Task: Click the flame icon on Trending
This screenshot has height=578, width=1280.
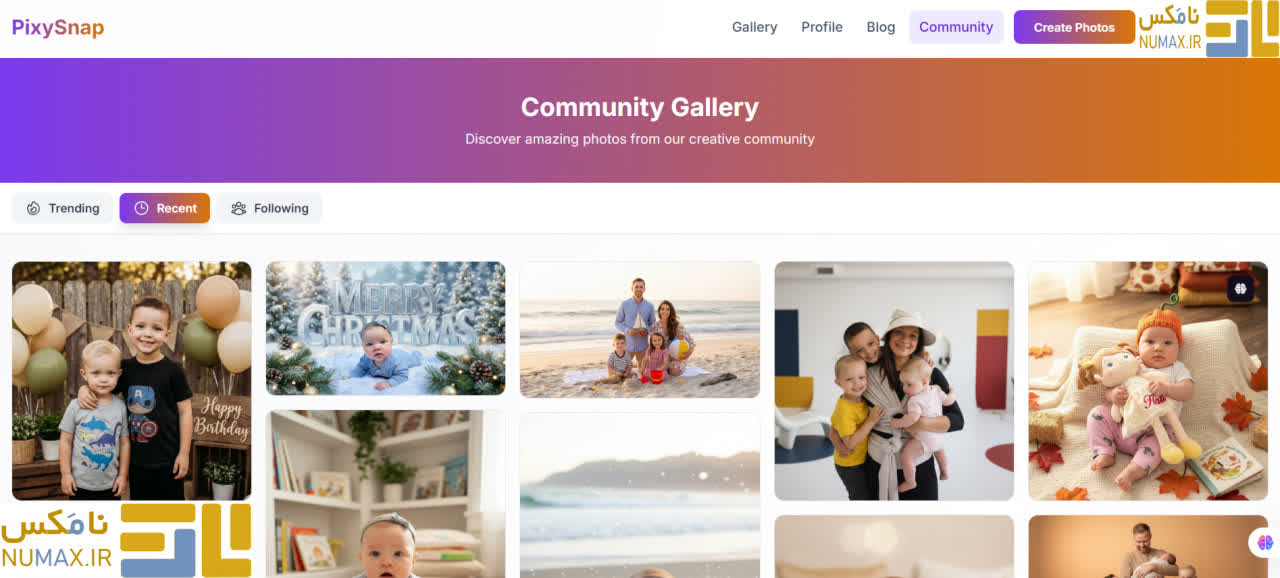Action: point(34,208)
